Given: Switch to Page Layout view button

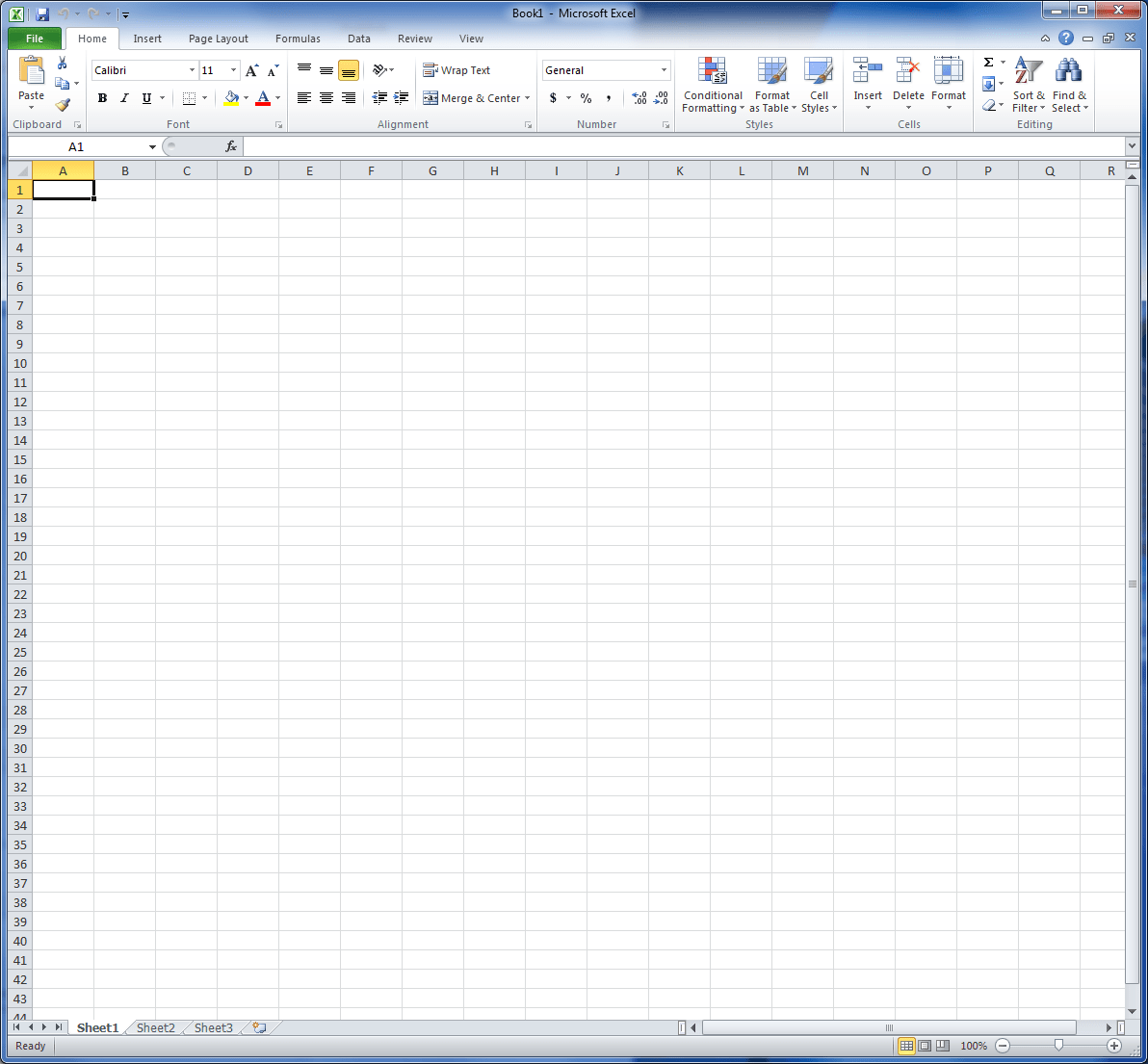Looking at the screenshot, I should click(925, 1046).
